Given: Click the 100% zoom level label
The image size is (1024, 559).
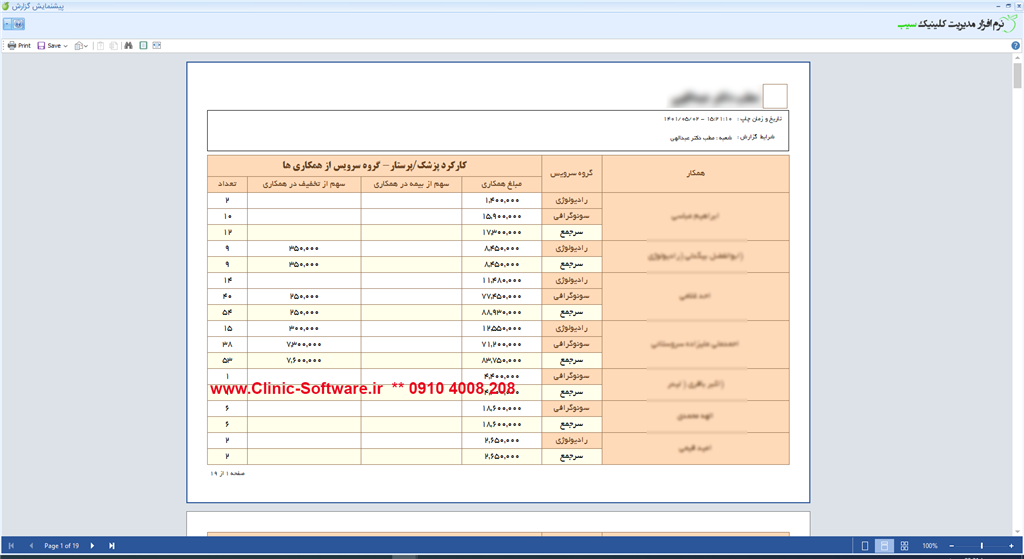Looking at the screenshot, I should (x=930, y=545).
